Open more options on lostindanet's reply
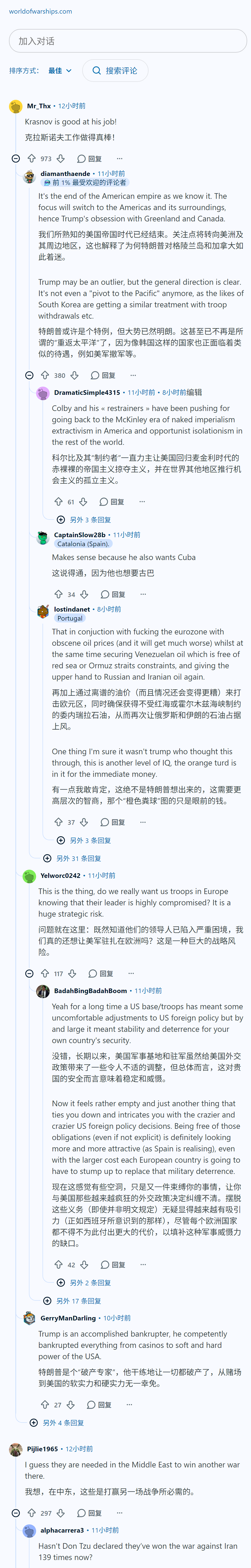This screenshot has height=1568, width=251. coord(143,822)
